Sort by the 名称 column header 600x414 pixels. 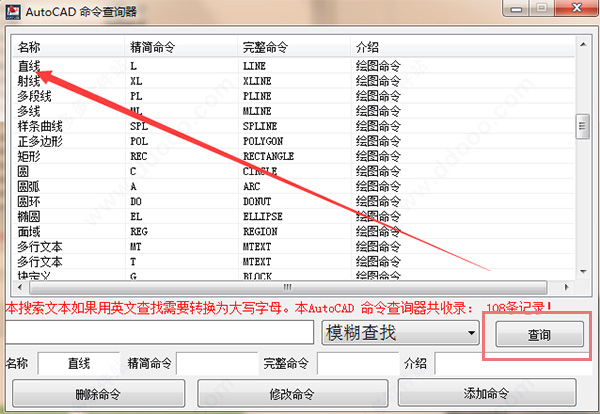pyautogui.click(x=68, y=47)
